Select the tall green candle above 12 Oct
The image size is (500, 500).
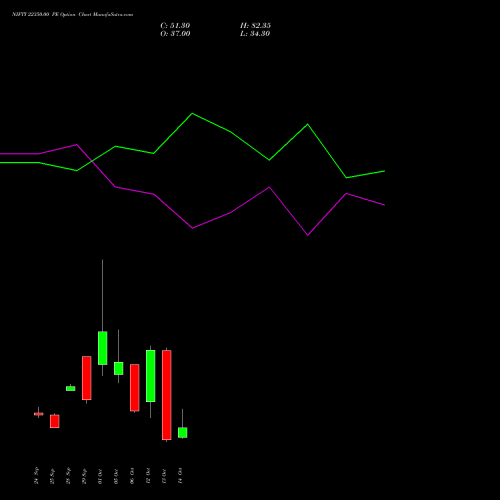click(x=151, y=376)
